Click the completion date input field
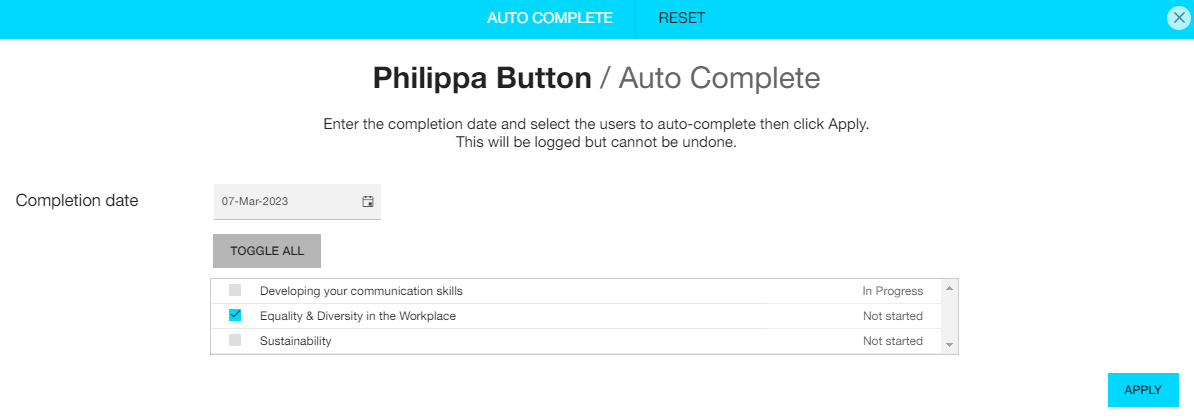This screenshot has height=419, width=1194. pos(297,202)
